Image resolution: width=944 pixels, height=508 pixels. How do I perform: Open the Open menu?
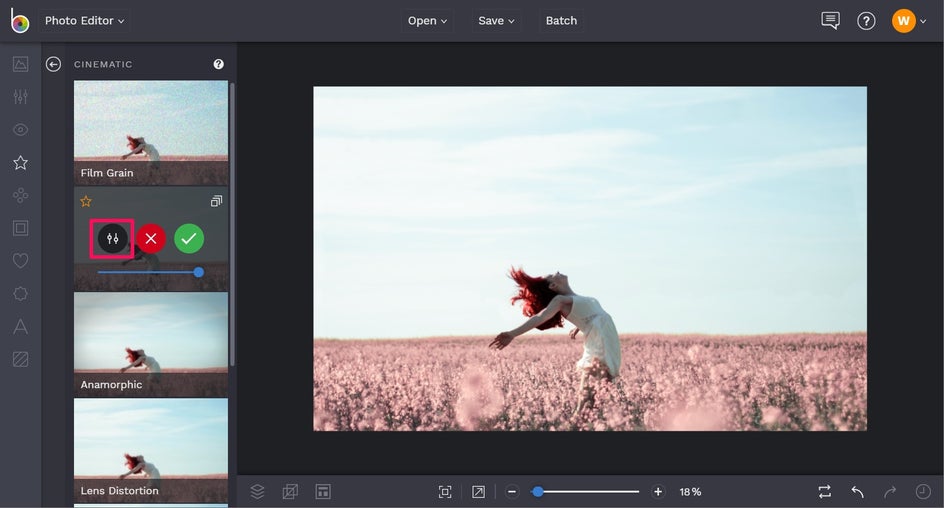pyautogui.click(x=428, y=21)
